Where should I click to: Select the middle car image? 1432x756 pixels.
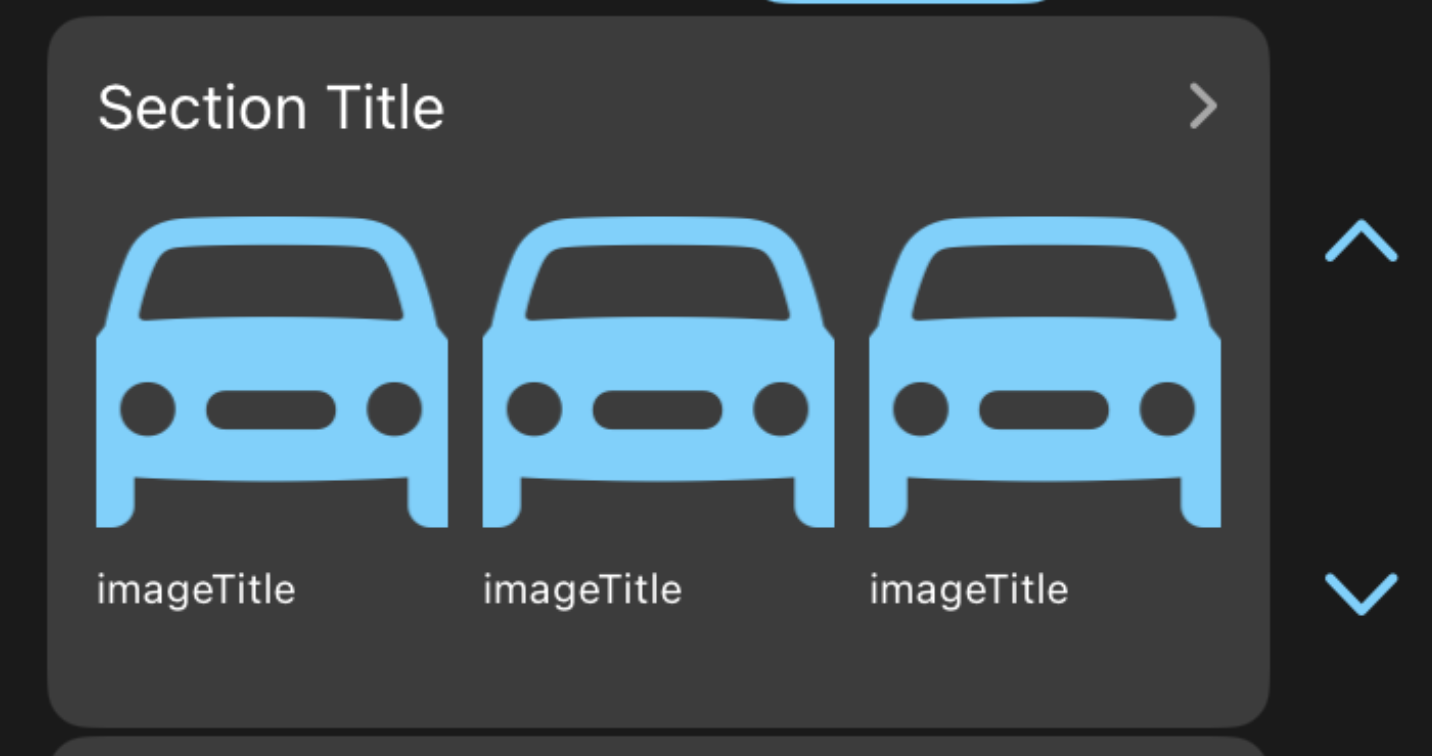click(658, 372)
